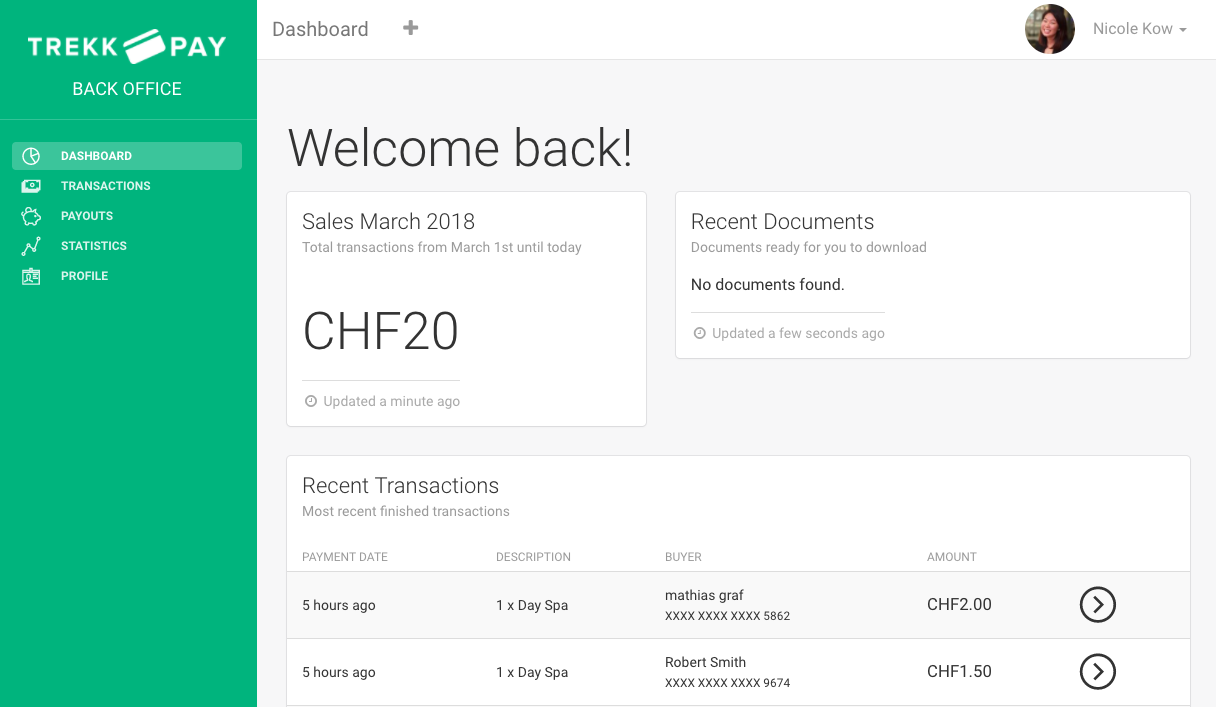The image size is (1216, 707).
Task: Go to the Payouts section
Action: click(x=87, y=216)
